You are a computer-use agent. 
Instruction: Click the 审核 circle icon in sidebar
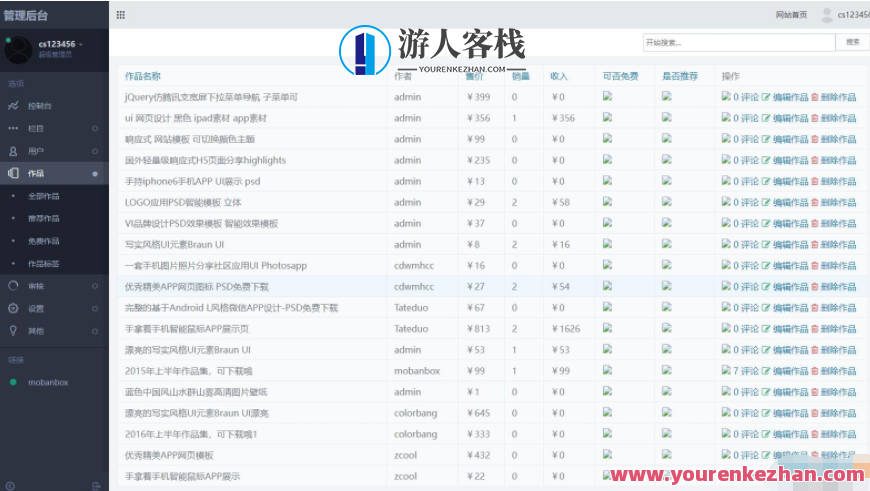coord(13,286)
